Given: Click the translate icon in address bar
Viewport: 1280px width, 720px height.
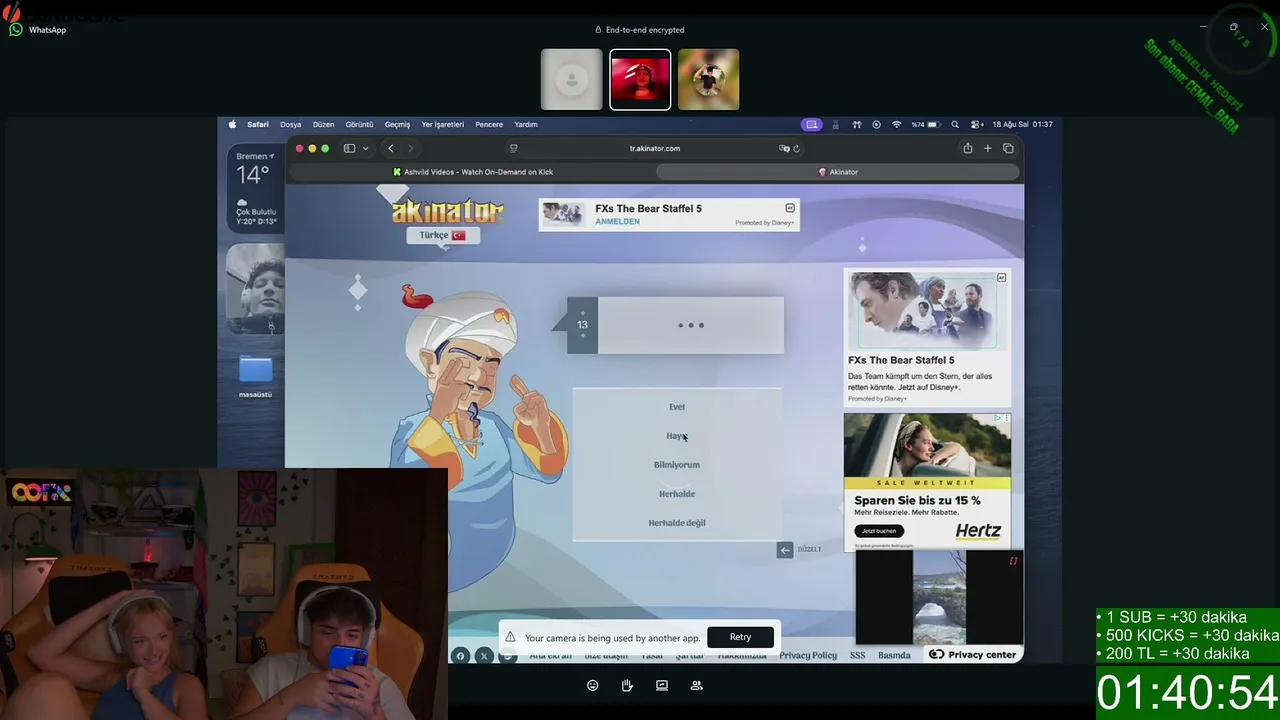Looking at the screenshot, I should [784, 148].
